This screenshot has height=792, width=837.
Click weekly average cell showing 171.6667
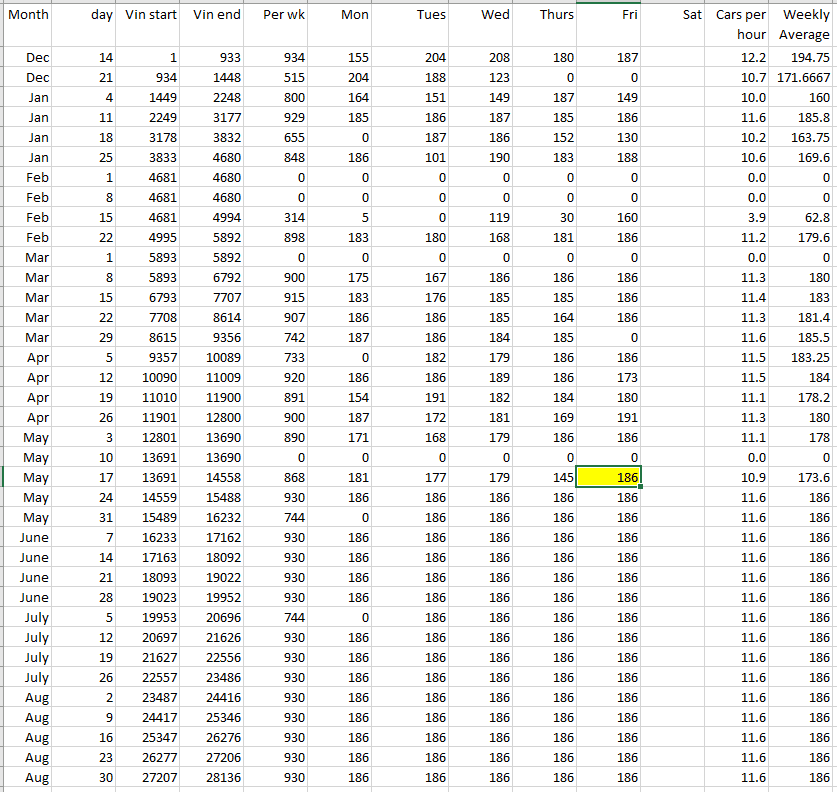point(804,78)
